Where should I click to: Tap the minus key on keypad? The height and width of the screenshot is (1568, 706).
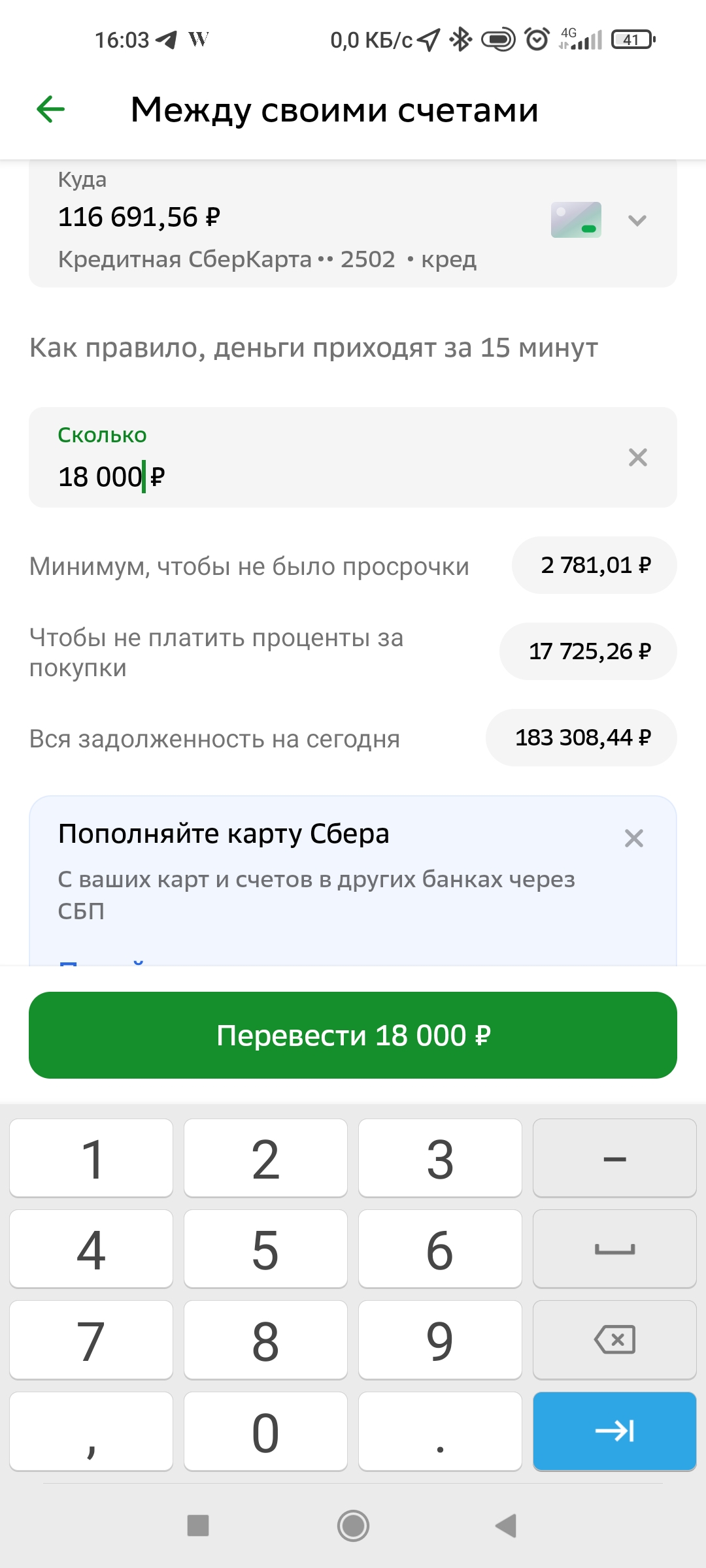point(614,1158)
